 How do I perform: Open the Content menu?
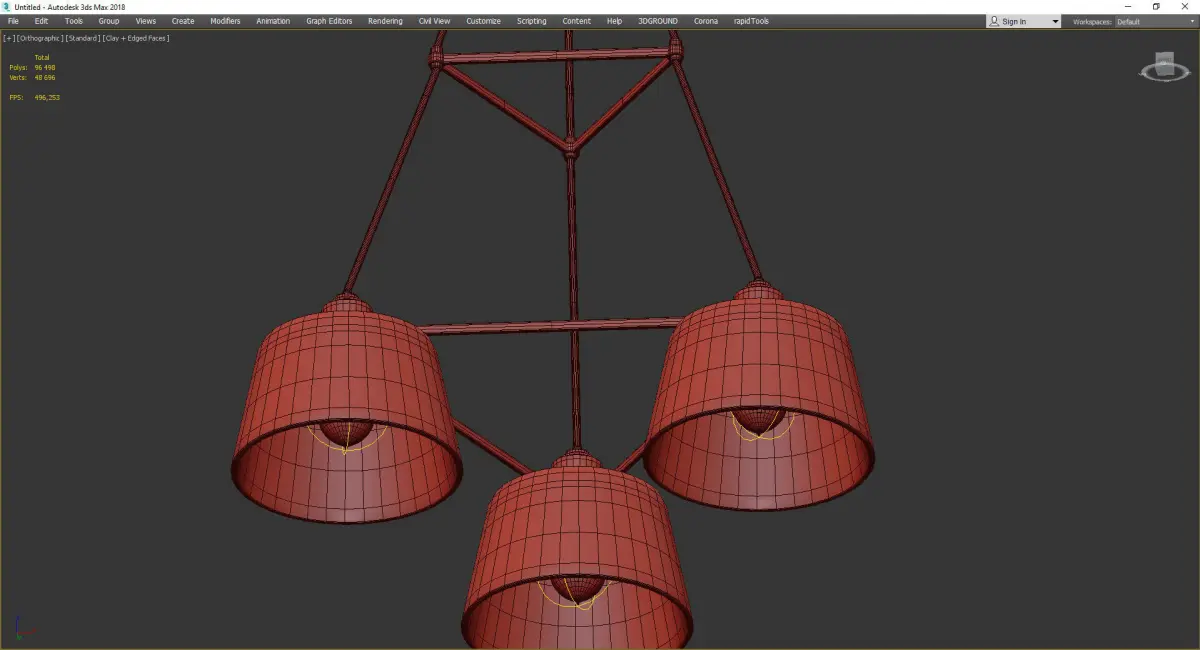pyautogui.click(x=576, y=21)
